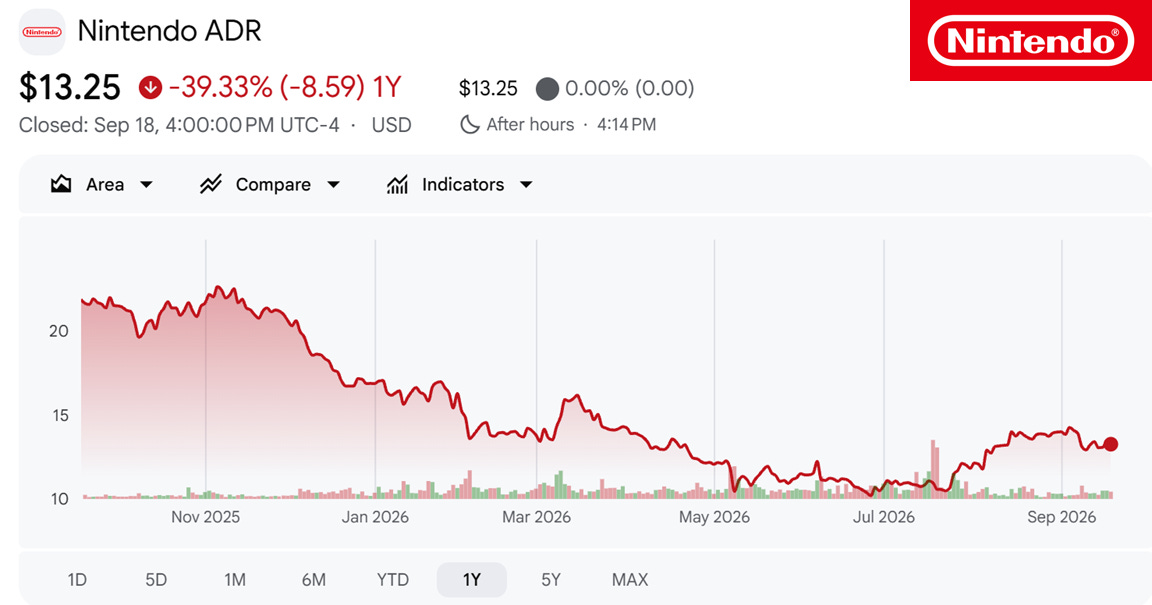The height and width of the screenshot is (605, 1152).
Task: Switch chart to 6M range
Action: click(314, 579)
